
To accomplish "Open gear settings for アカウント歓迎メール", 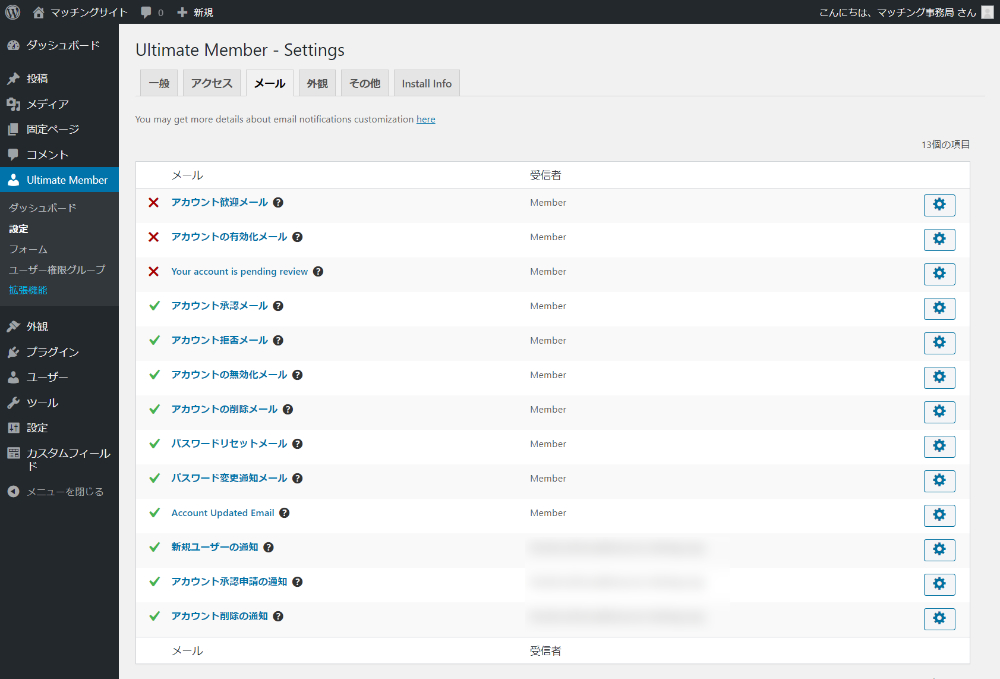I will click(939, 205).
